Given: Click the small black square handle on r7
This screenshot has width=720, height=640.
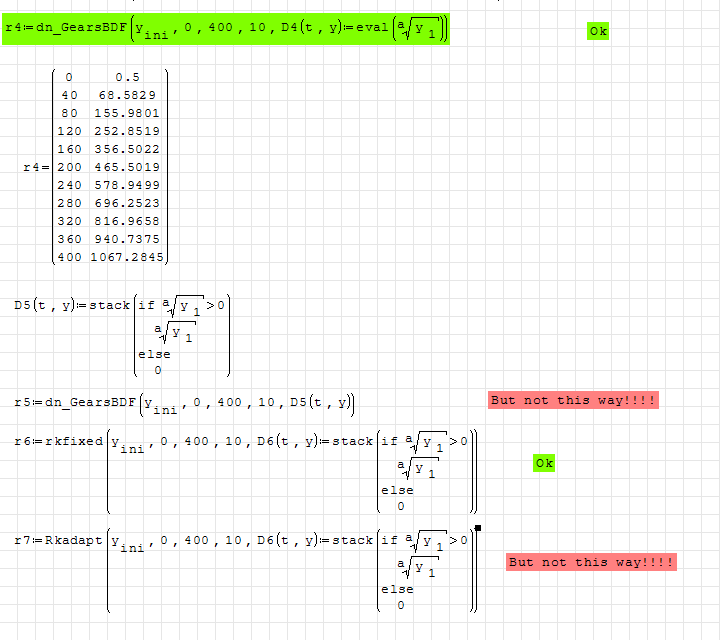Looking at the screenshot, I should click(x=479, y=527).
